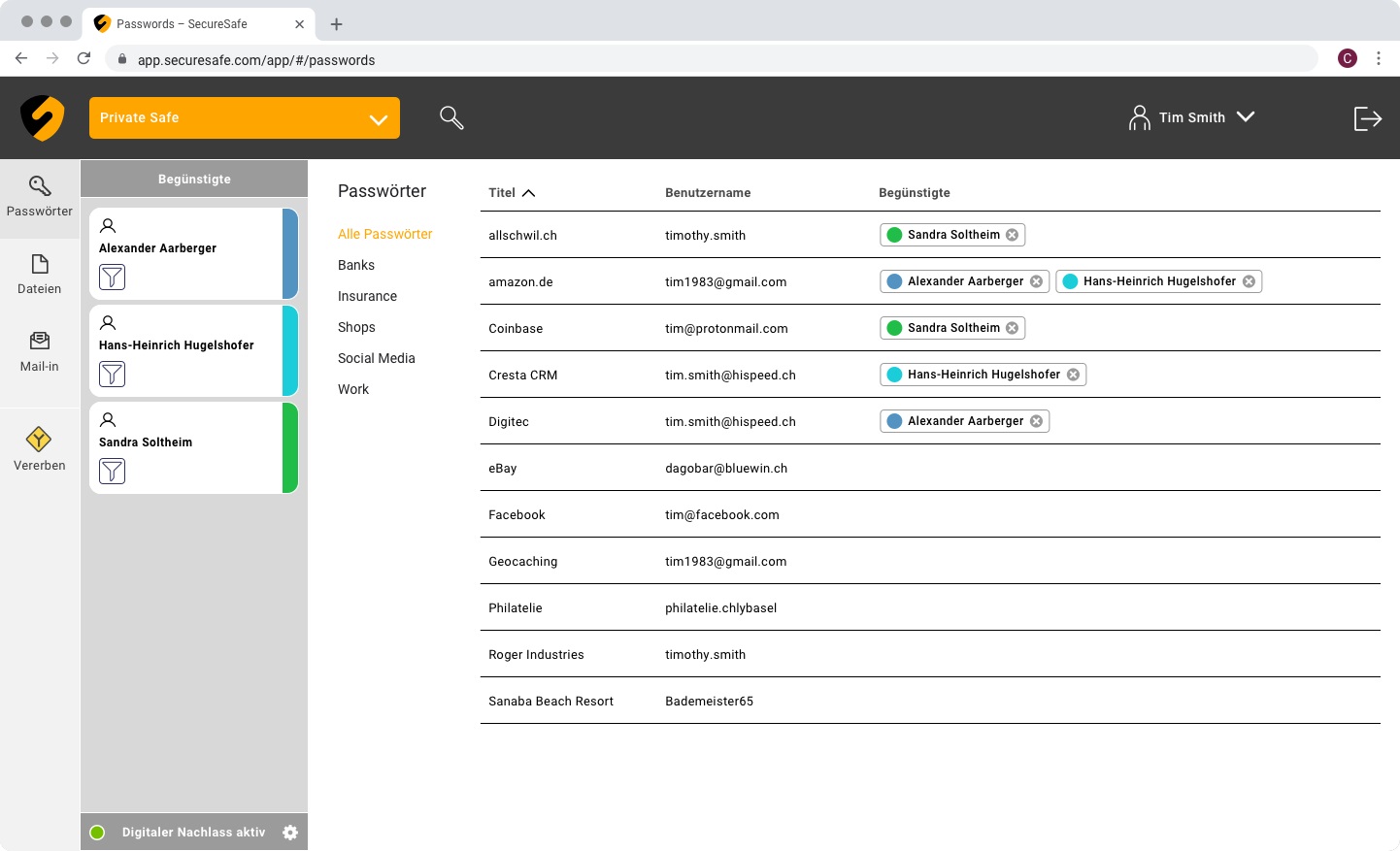The image size is (1400, 851).
Task: Click filter icon on Alexander Aarberger card
Action: coord(113,278)
